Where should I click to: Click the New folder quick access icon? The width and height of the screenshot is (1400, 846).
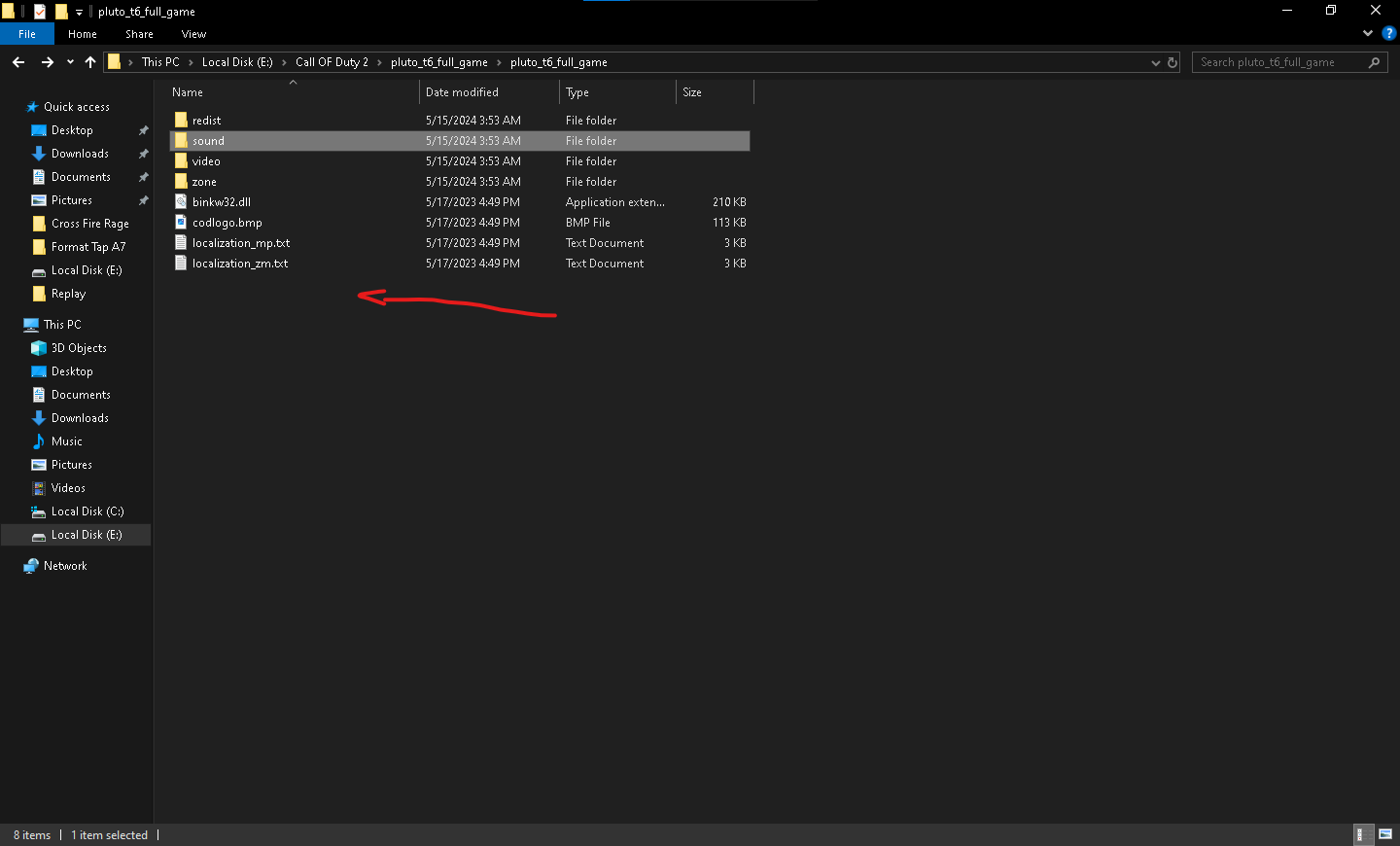coord(61,12)
